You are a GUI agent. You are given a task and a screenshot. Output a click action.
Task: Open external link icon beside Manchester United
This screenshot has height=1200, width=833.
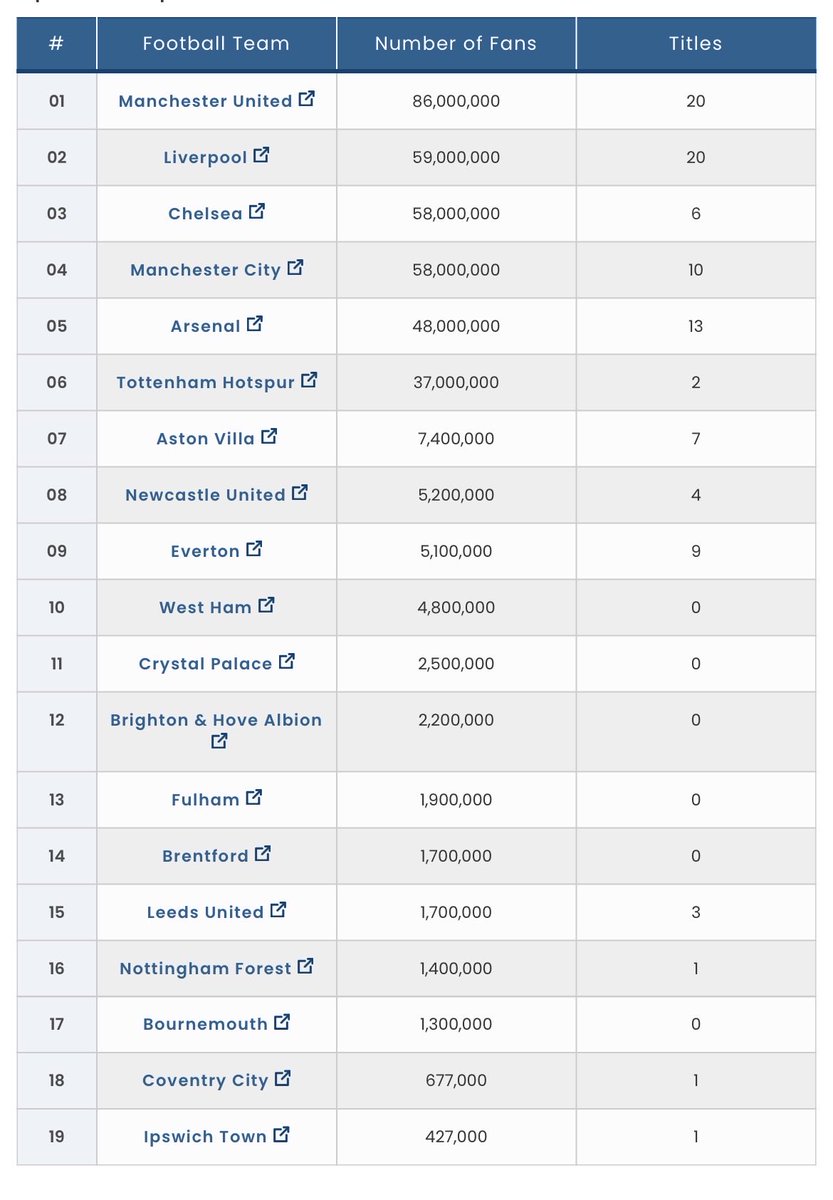307,99
